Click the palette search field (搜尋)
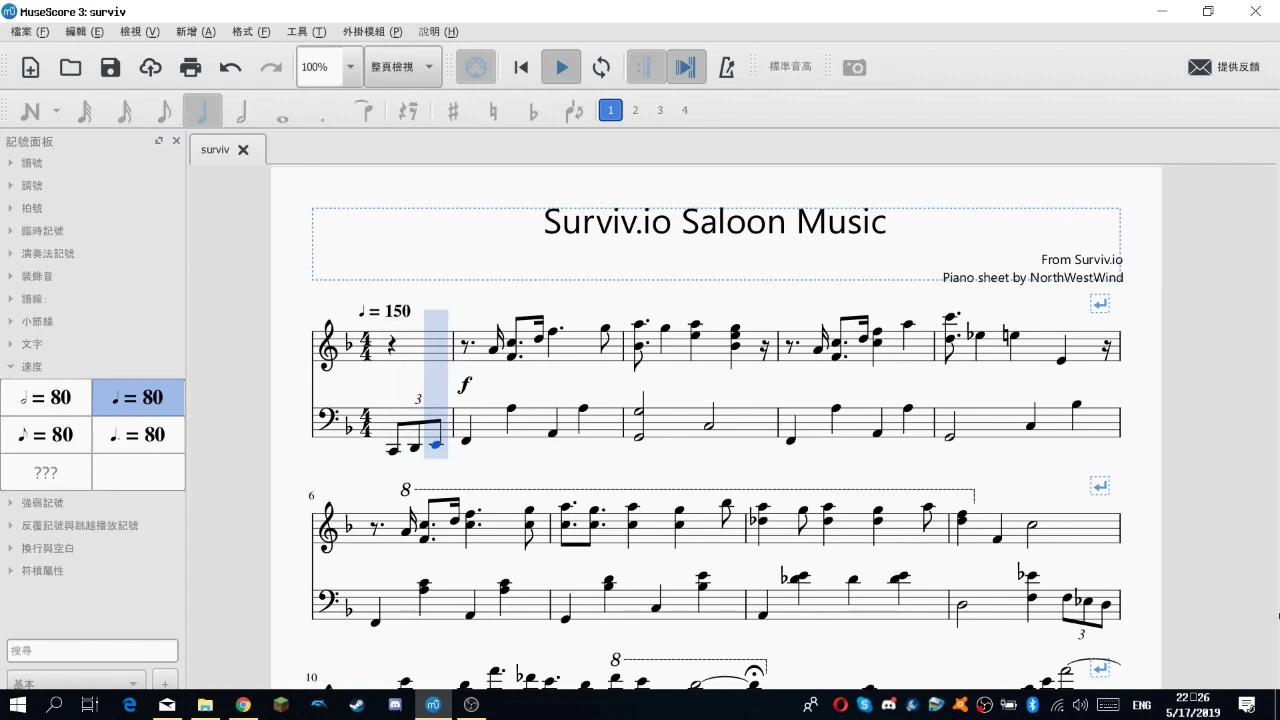Screen dimensions: 1280x720 click(x=92, y=651)
